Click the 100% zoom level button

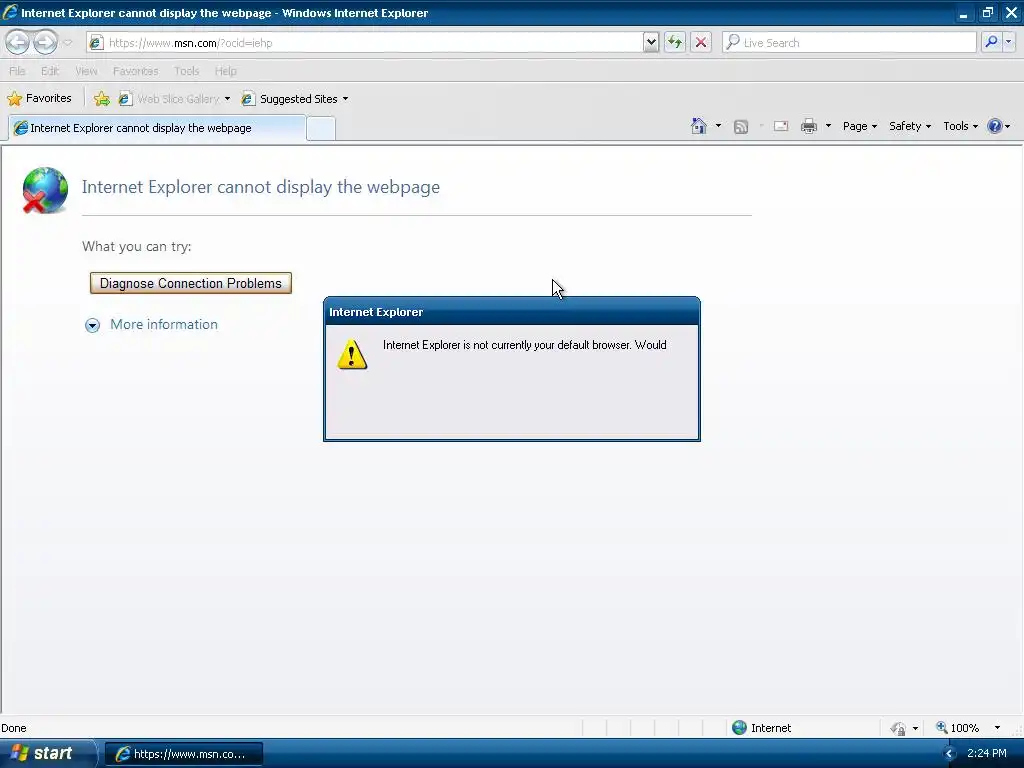(x=957, y=728)
